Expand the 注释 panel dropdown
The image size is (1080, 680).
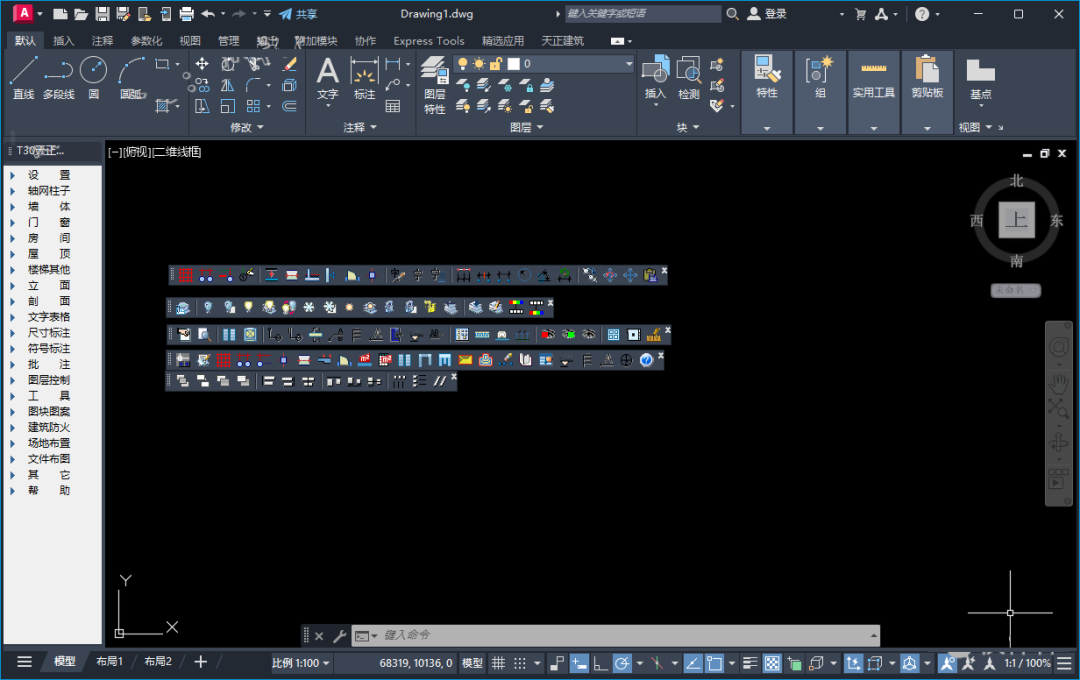pos(360,127)
